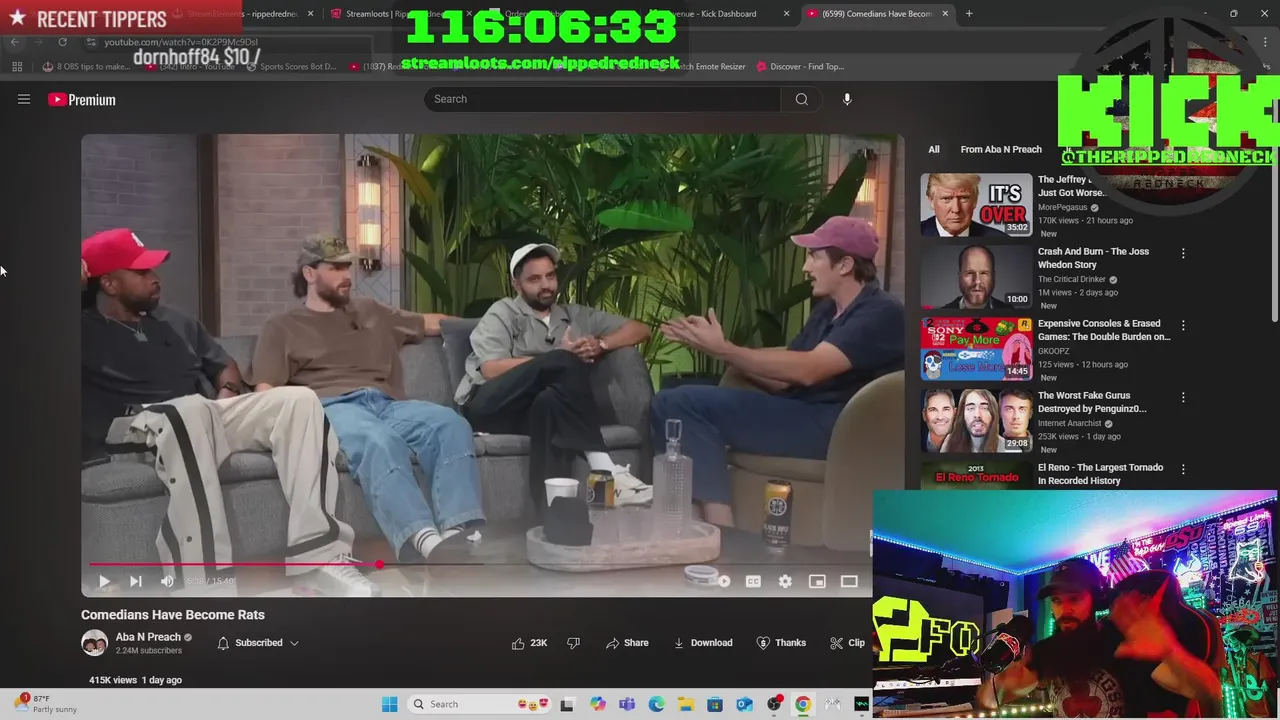Click the YouTube search input field
The width and height of the screenshot is (1280, 720).
603,99
